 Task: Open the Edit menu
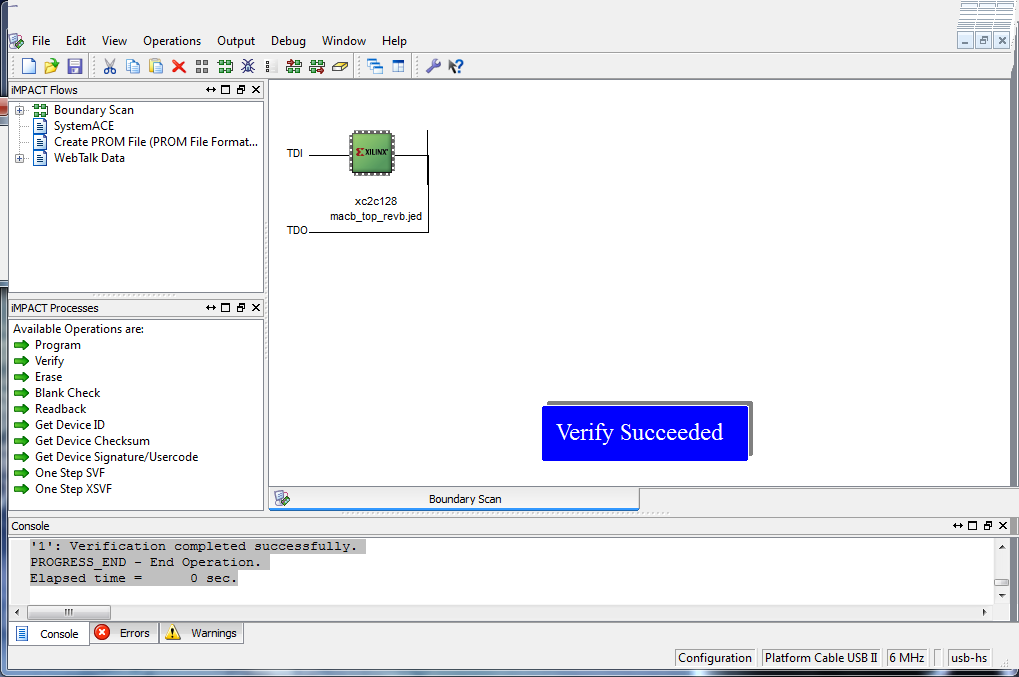coord(76,41)
